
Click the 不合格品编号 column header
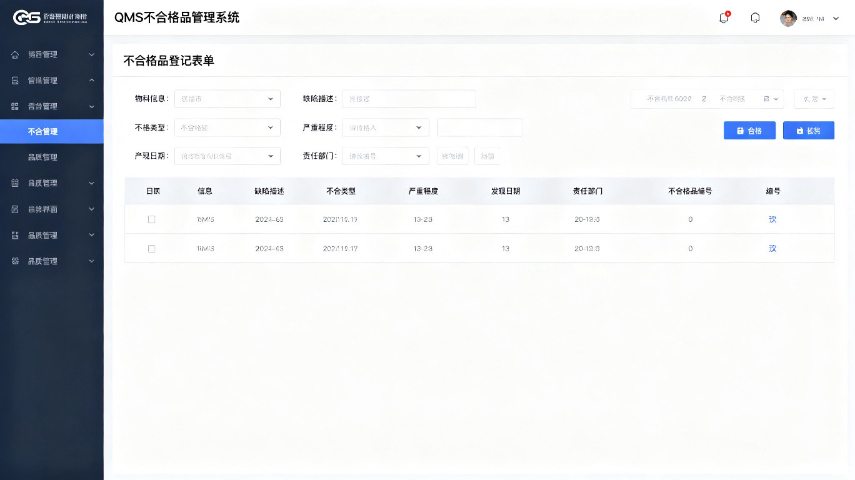690,191
